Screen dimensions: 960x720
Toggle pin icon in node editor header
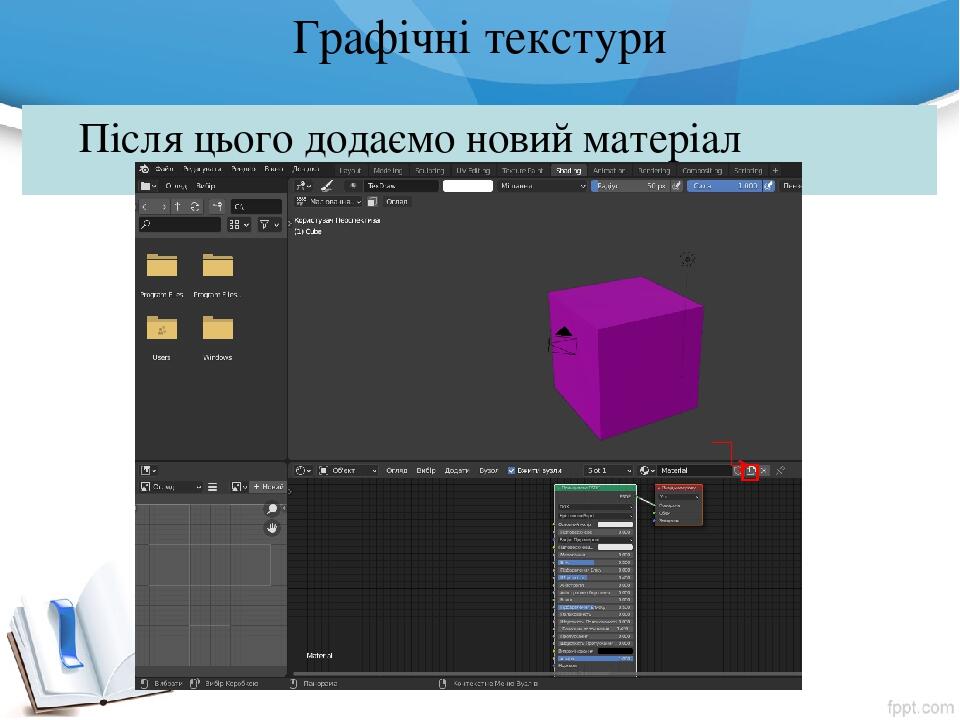coord(780,471)
